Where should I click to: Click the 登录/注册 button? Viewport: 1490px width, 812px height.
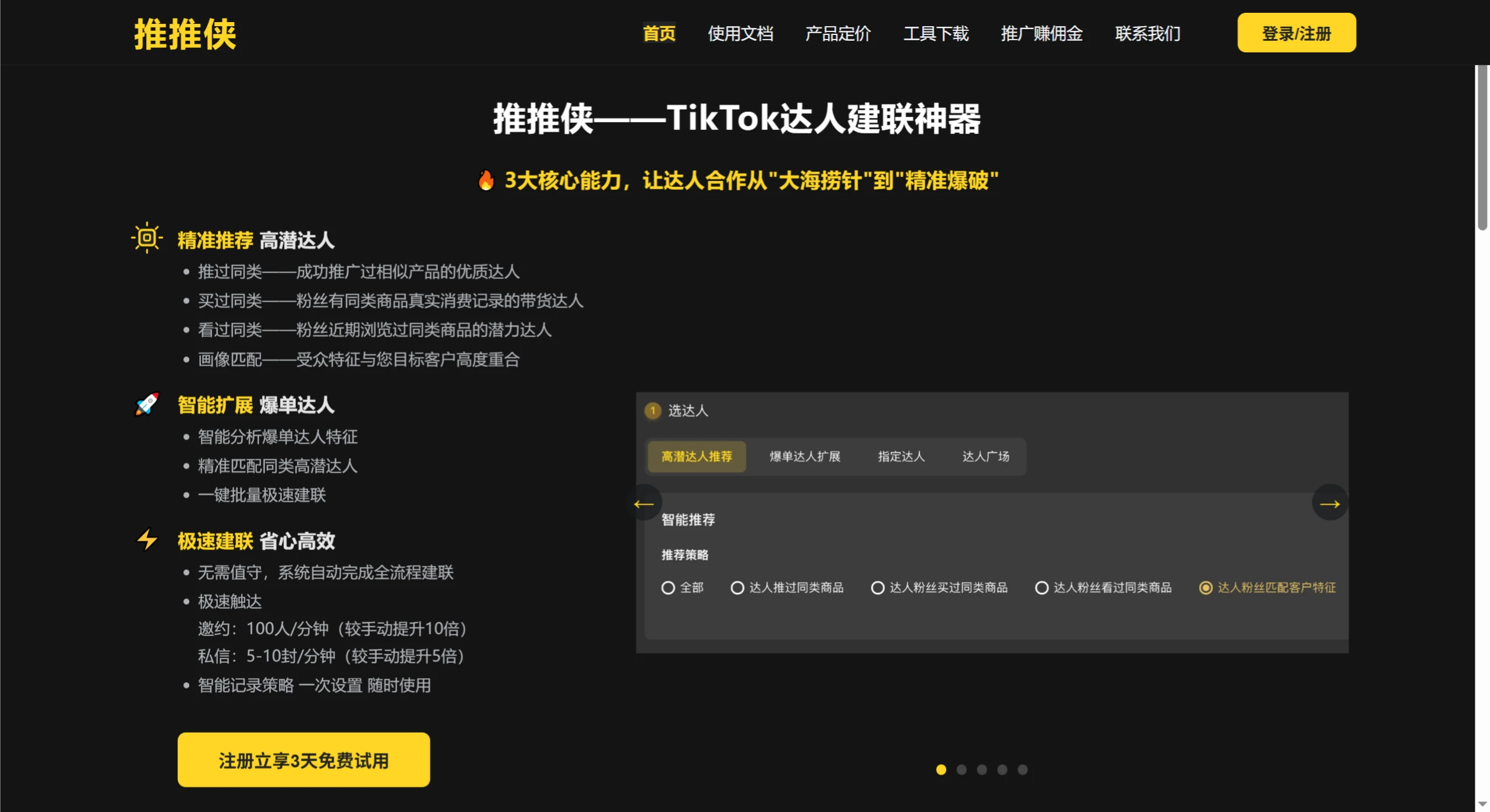pyautogui.click(x=1295, y=33)
